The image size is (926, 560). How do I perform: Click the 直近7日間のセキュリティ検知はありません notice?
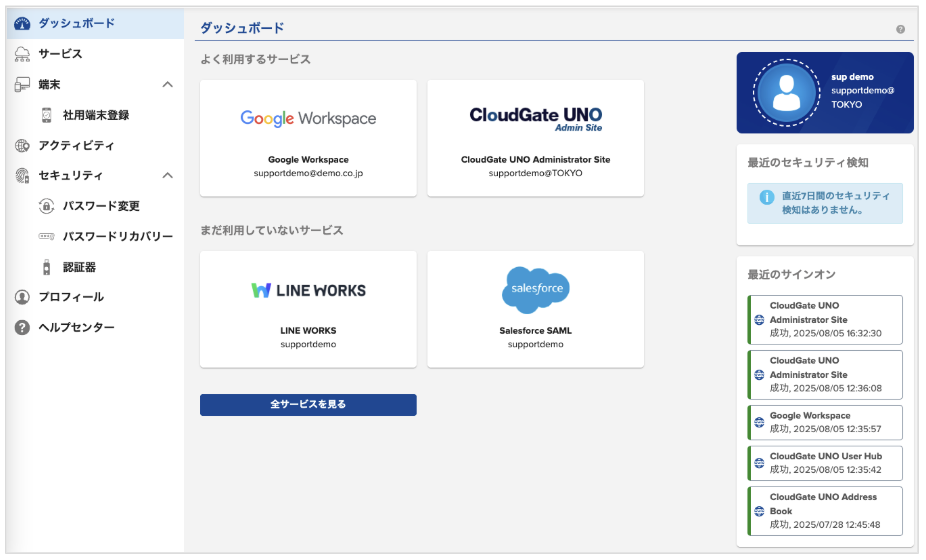(824, 203)
